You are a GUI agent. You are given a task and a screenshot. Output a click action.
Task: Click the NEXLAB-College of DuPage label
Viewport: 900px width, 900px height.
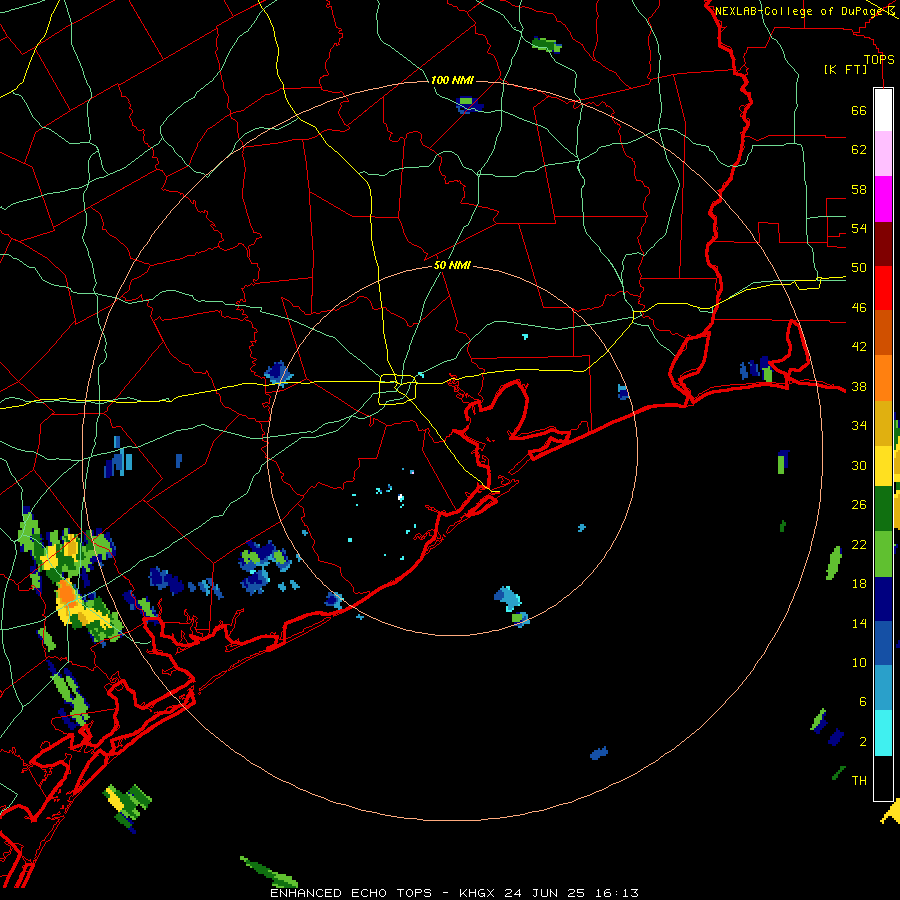798,11
